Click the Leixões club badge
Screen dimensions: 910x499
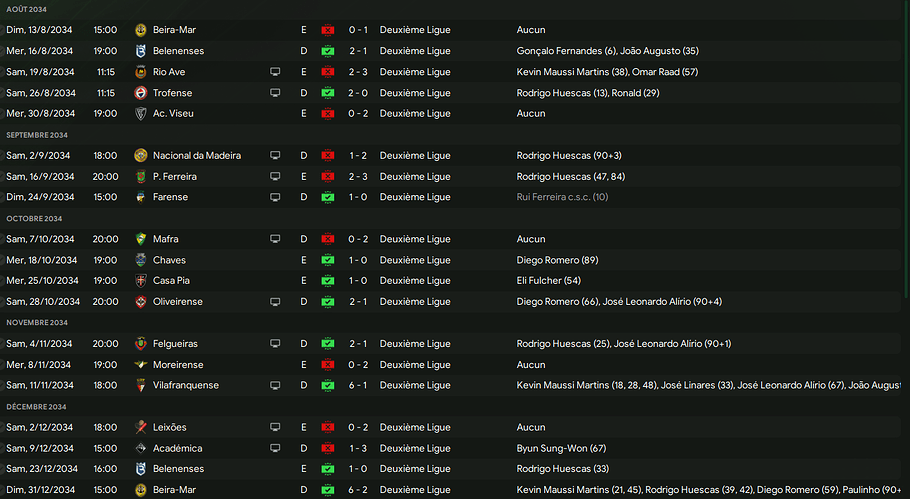click(x=141, y=427)
